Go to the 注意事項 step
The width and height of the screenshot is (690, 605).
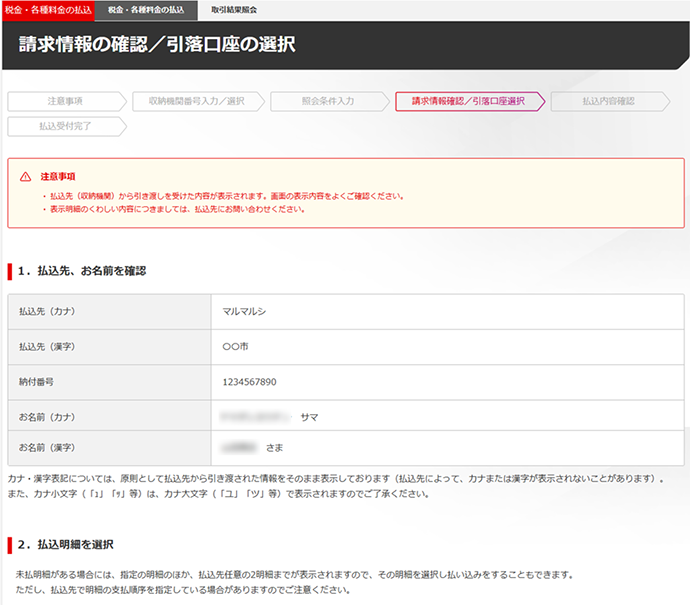pyautogui.click(x=65, y=101)
